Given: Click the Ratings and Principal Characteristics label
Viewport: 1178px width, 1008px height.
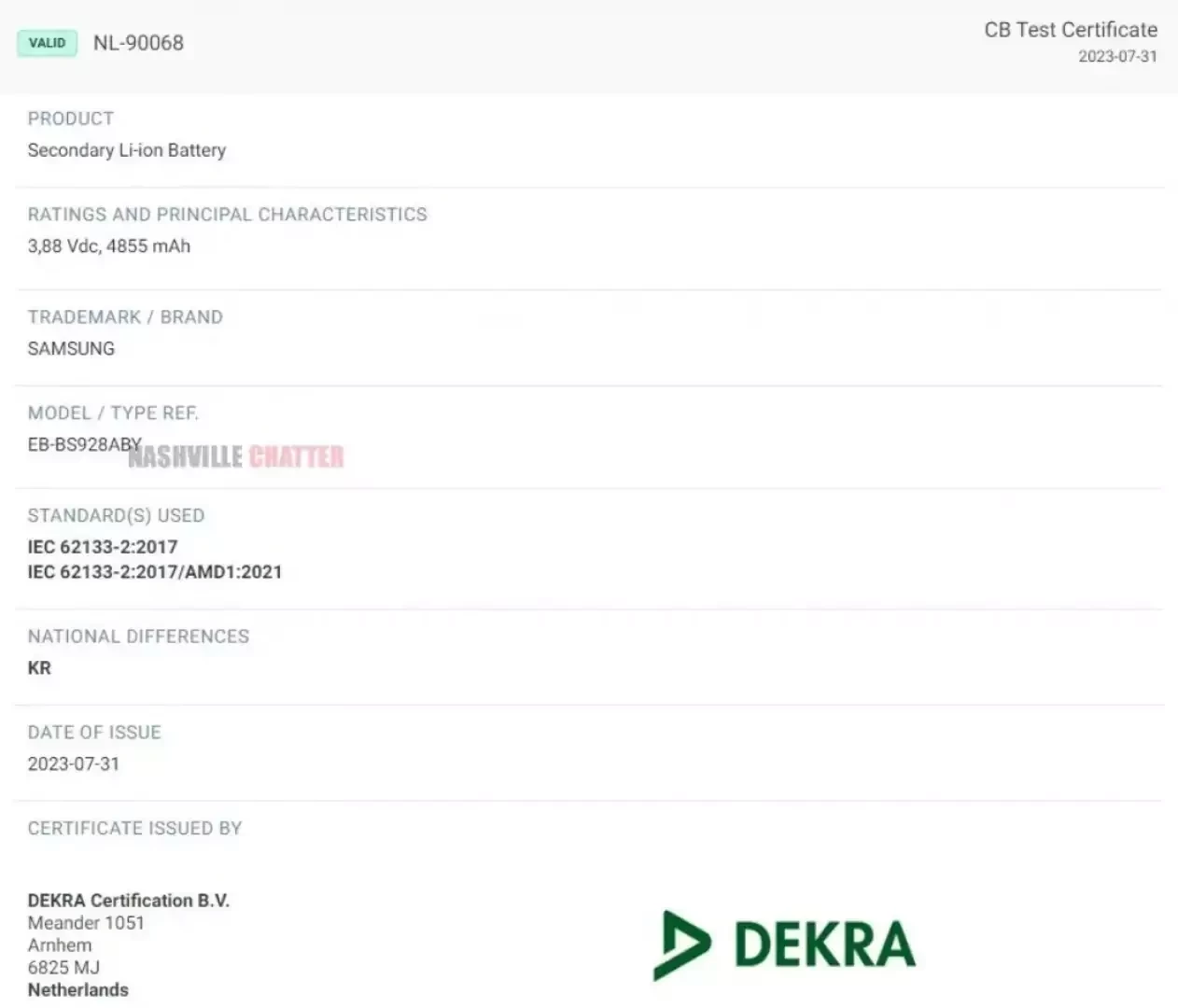Looking at the screenshot, I should [x=227, y=215].
